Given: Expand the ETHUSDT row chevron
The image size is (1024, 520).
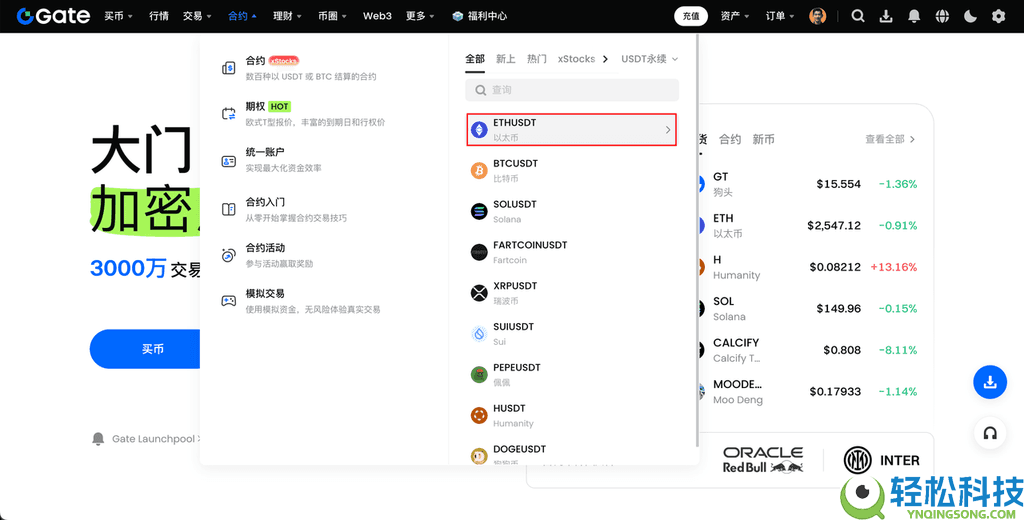Looking at the screenshot, I should (x=667, y=130).
